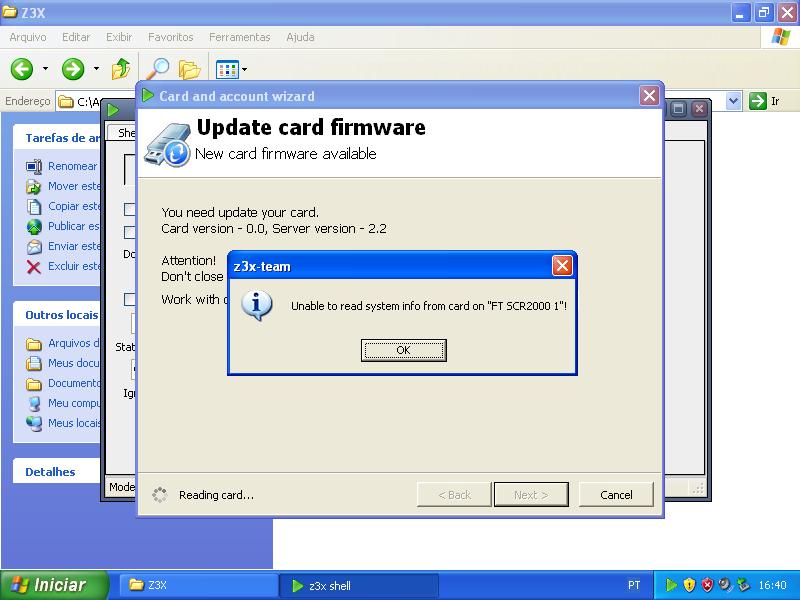
Task: Click the green Ir go button
Action: click(x=765, y=101)
